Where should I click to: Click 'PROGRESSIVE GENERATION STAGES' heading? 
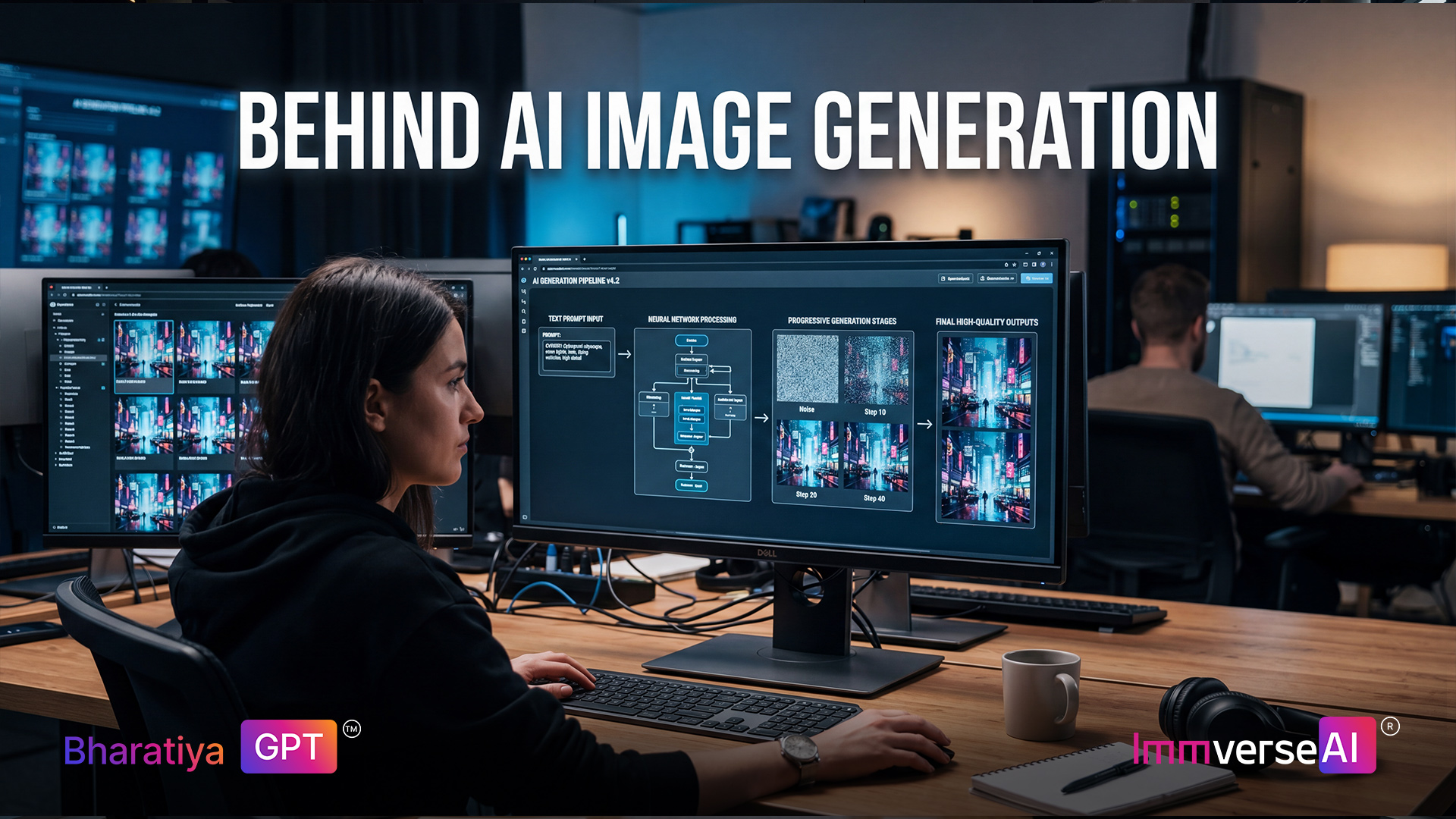[842, 321]
